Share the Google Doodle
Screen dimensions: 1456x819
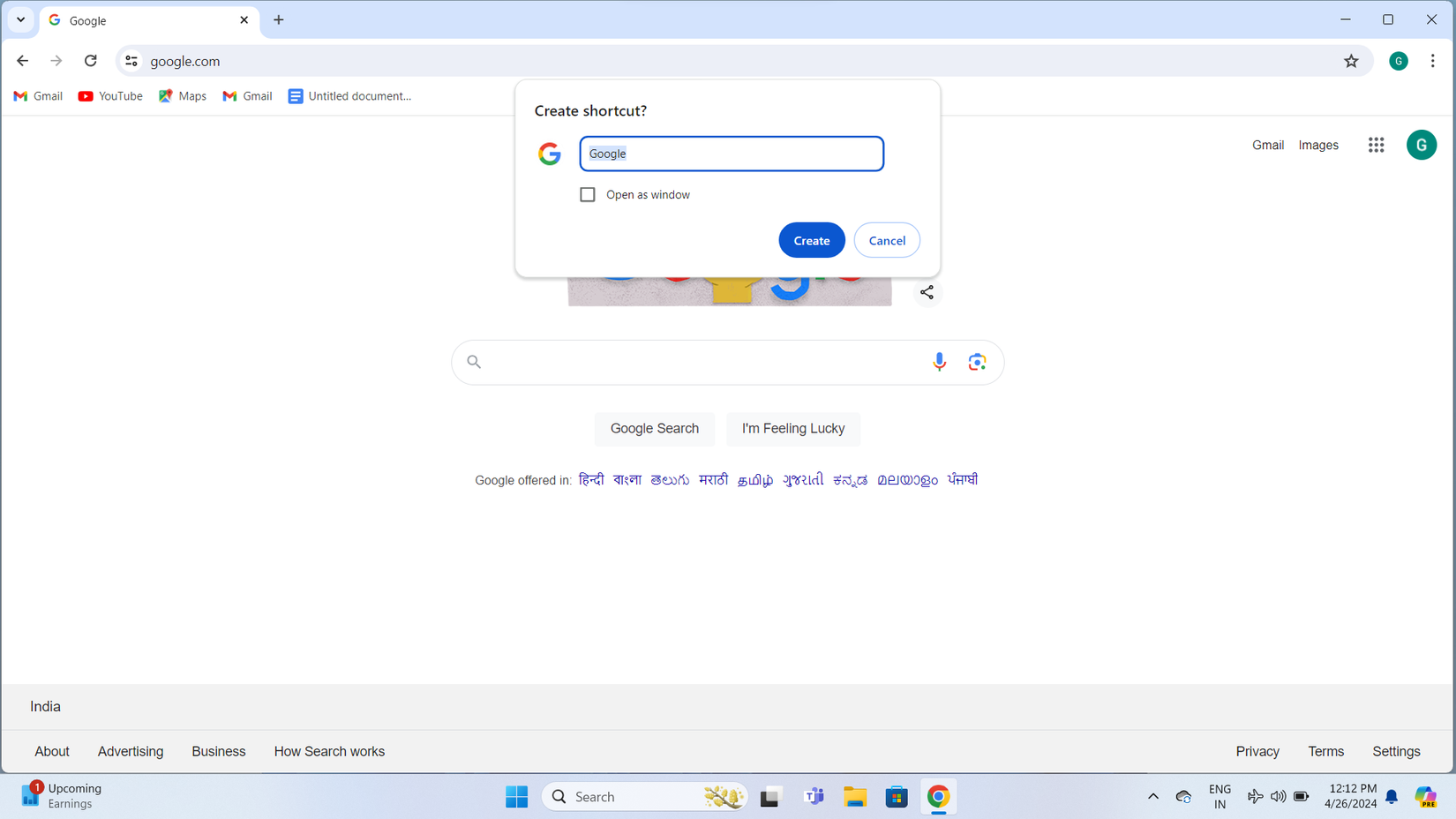[x=927, y=292]
